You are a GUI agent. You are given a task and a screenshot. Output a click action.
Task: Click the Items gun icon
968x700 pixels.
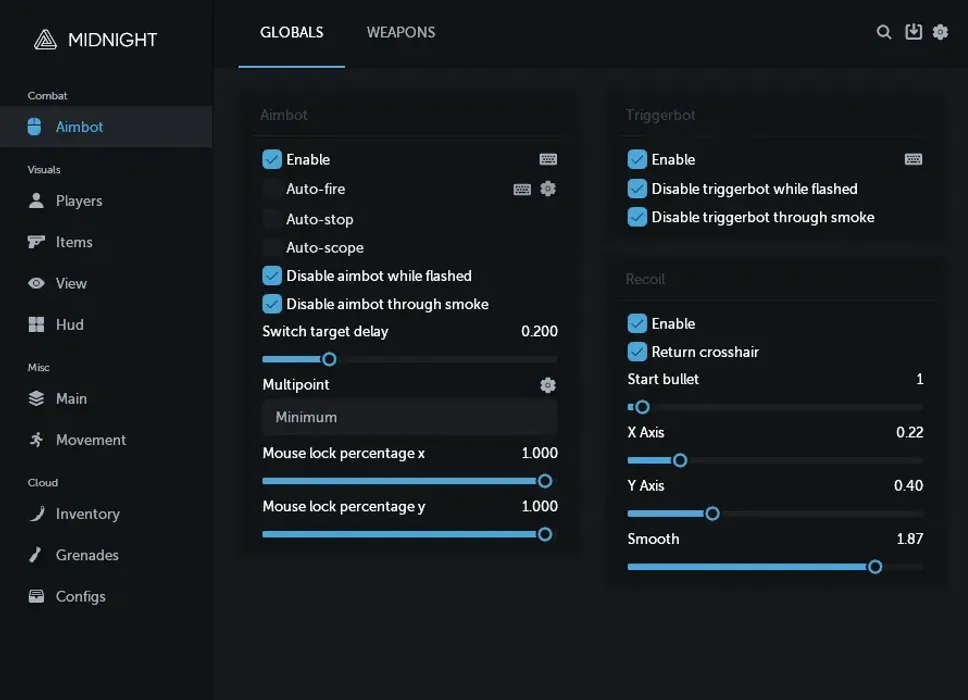[36, 241]
